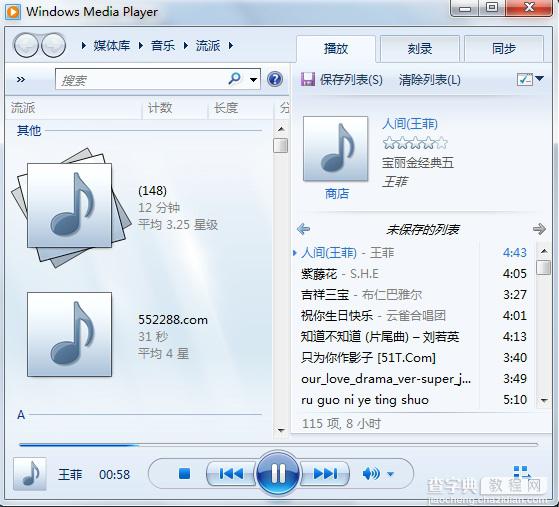Select playlist song 祝你生日快乐
Viewport: 559px width, 507px height.
point(414,316)
